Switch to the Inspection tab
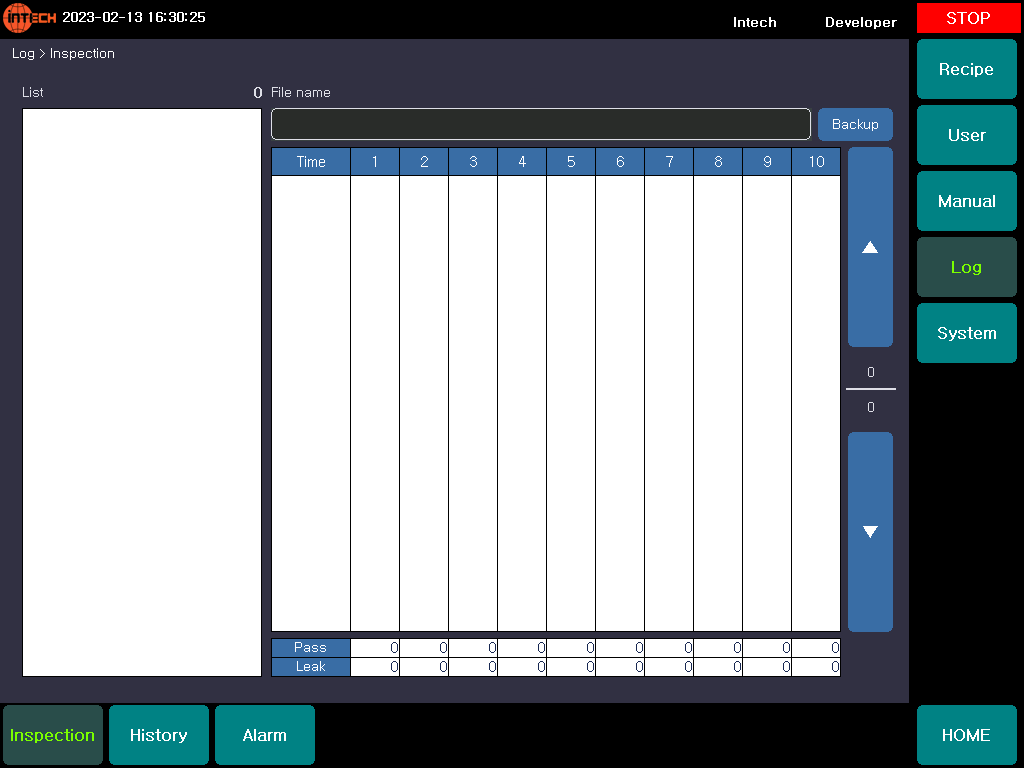Image resolution: width=1024 pixels, height=768 pixels. tap(53, 735)
